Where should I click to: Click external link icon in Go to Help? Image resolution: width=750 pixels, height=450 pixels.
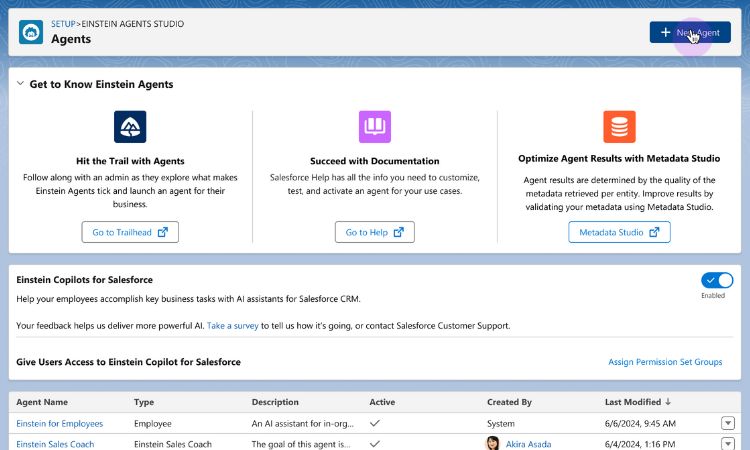398,232
